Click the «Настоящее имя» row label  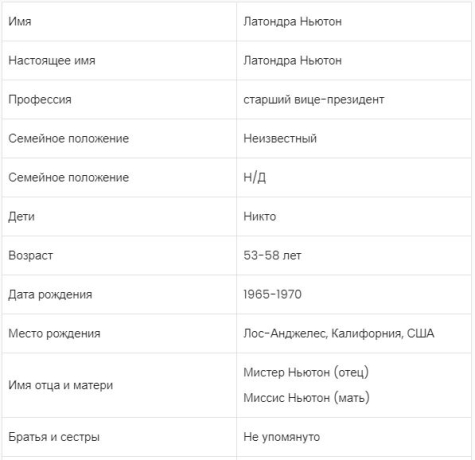point(52,61)
